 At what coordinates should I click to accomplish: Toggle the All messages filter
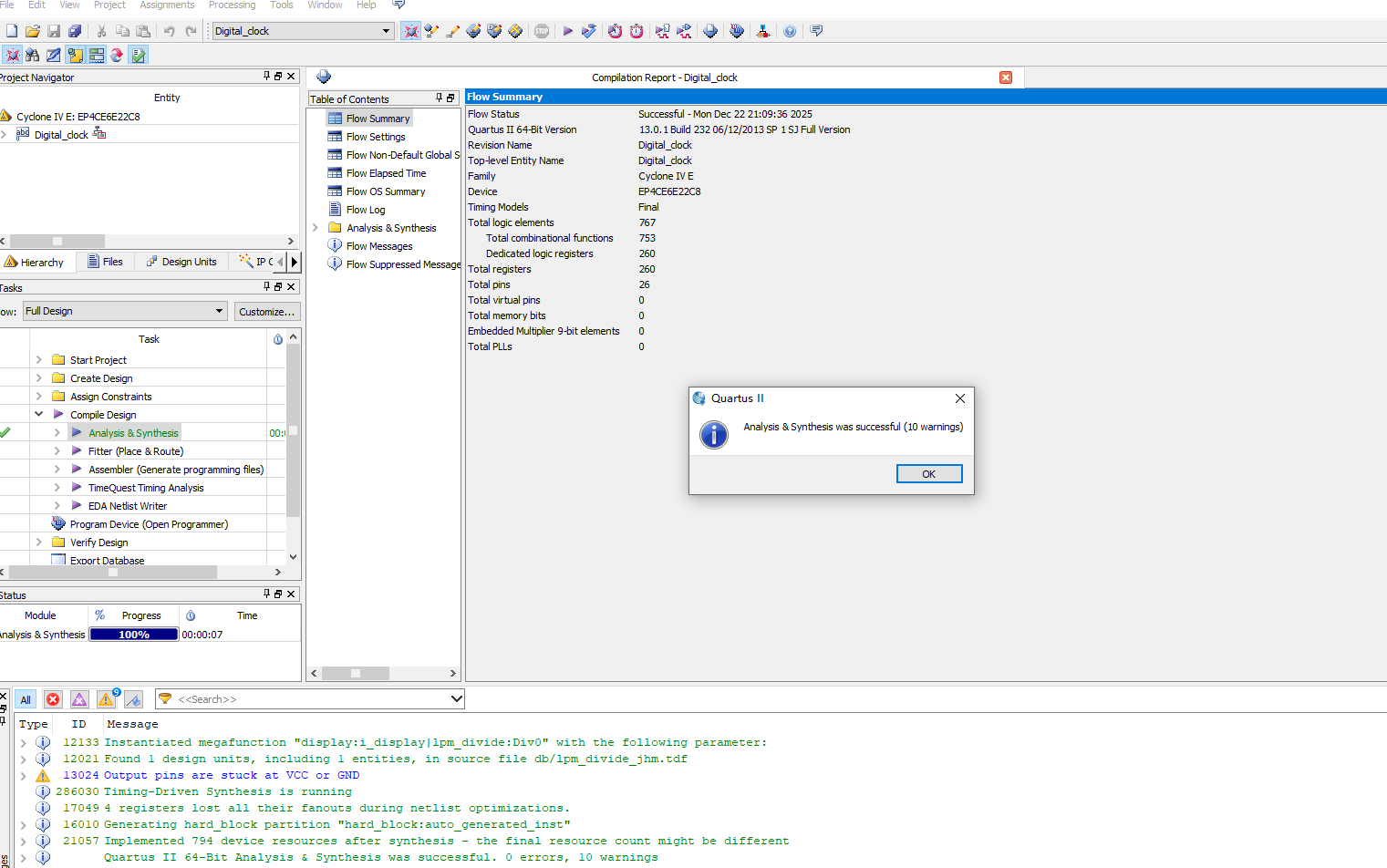(26, 699)
